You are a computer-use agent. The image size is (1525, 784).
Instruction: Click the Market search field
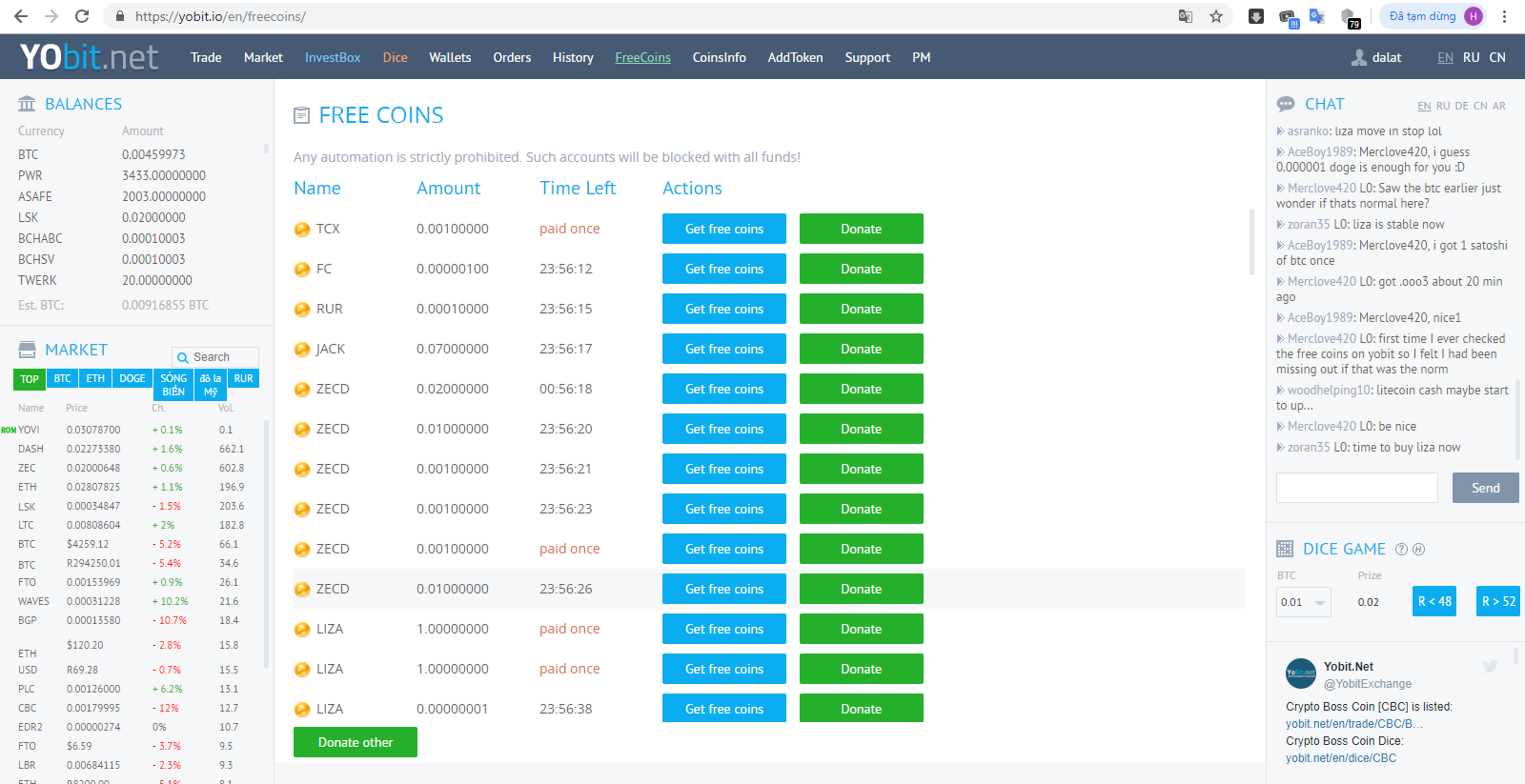(215, 357)
